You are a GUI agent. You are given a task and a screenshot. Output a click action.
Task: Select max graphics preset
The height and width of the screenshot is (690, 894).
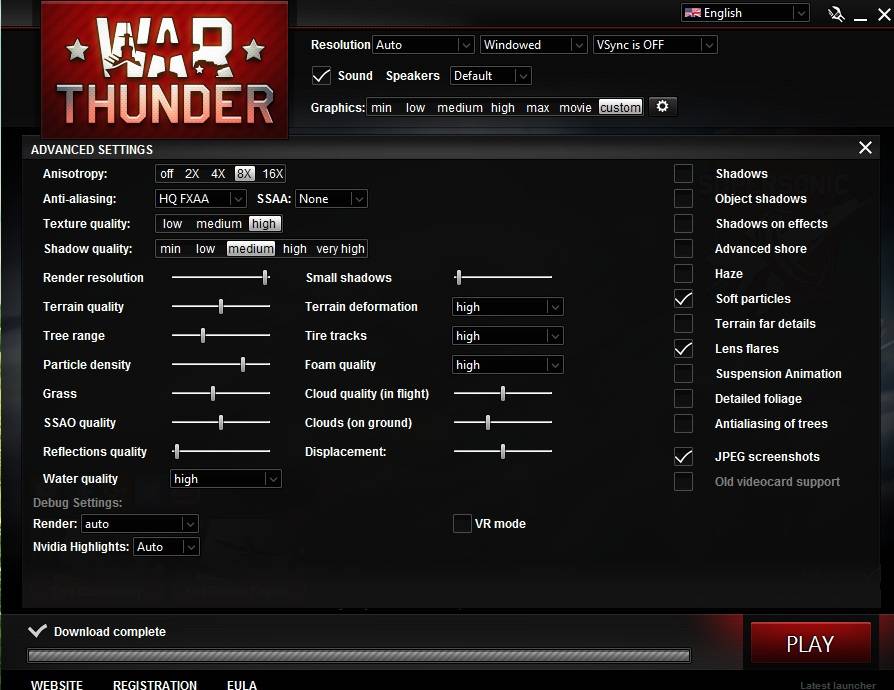(x=538, y=107)
